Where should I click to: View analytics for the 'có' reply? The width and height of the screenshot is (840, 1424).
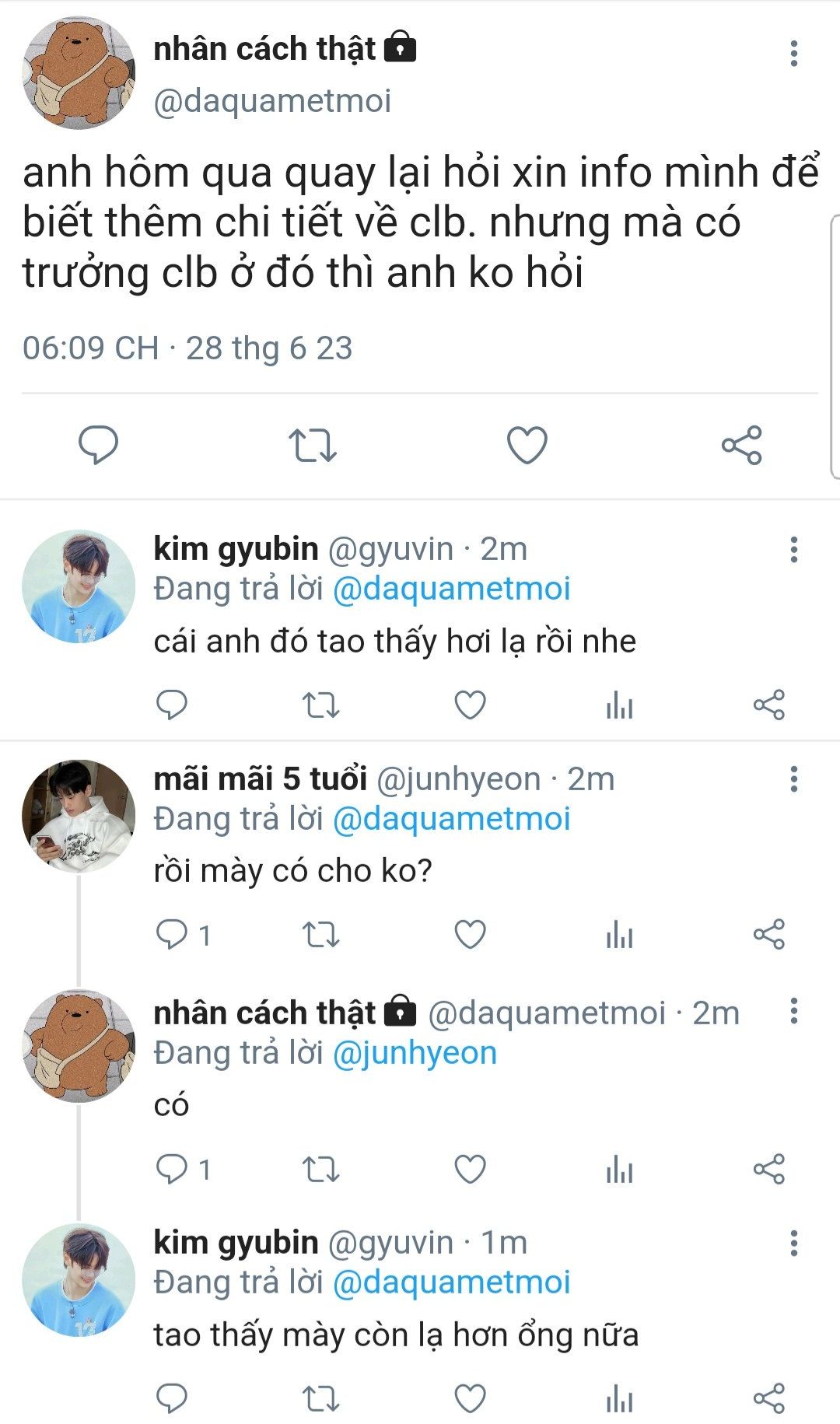tap(619, 1169)
